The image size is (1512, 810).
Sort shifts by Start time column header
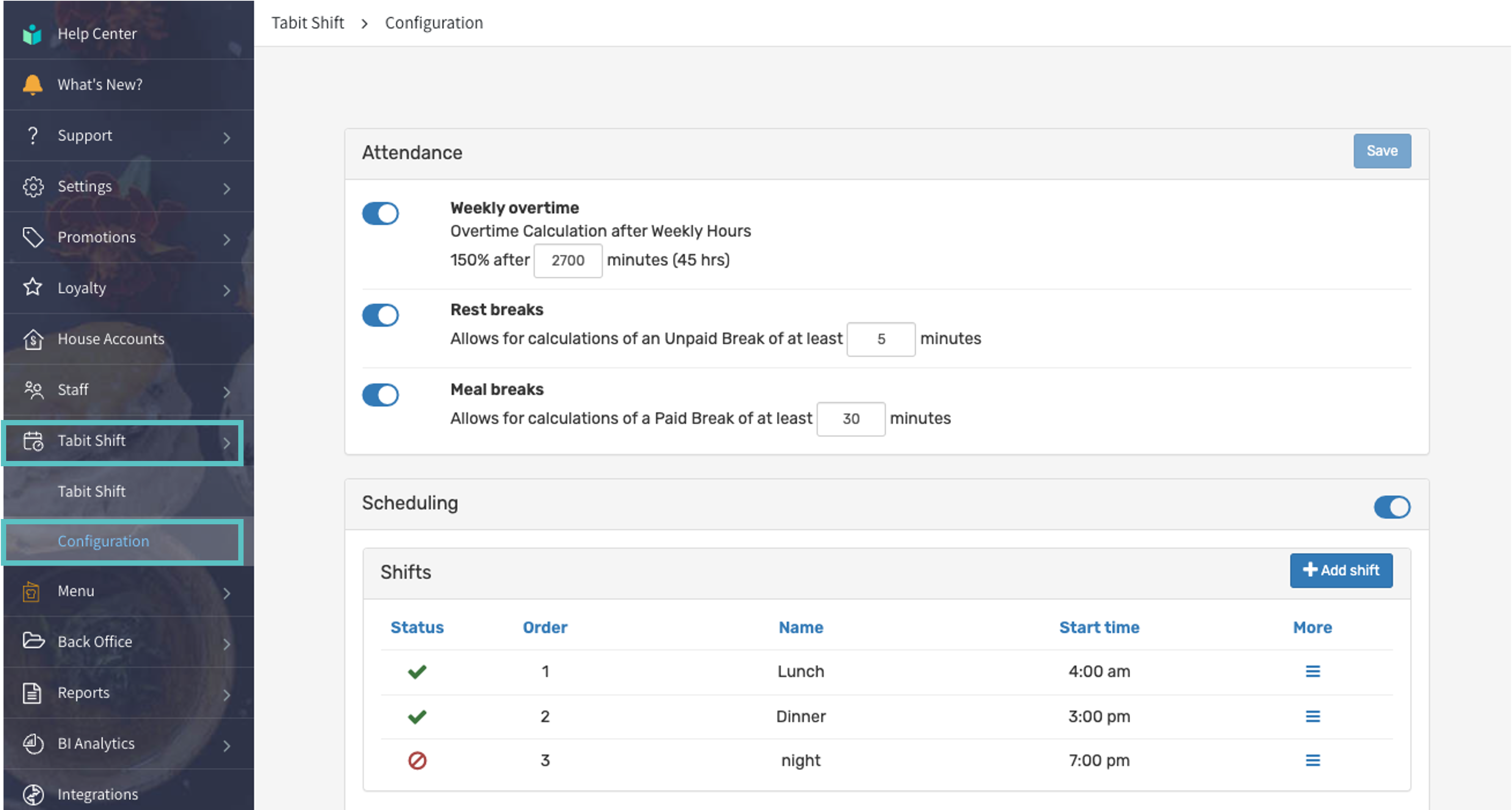pos(1099,628)
